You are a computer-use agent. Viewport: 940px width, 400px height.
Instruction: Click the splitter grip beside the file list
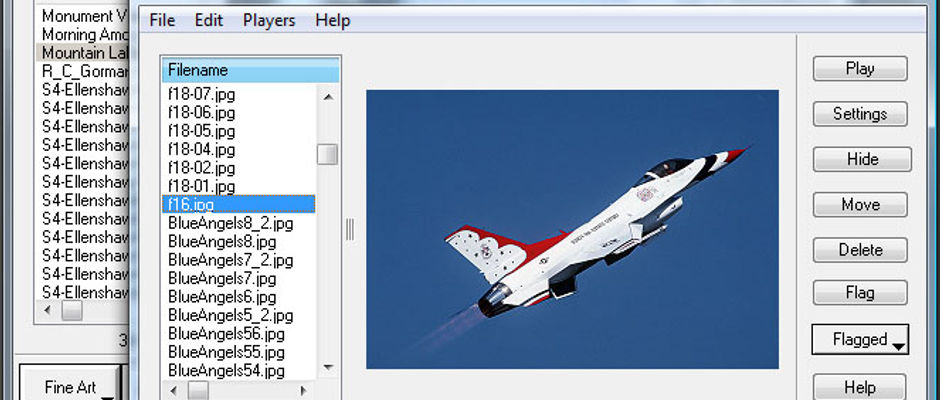point(350,230)
